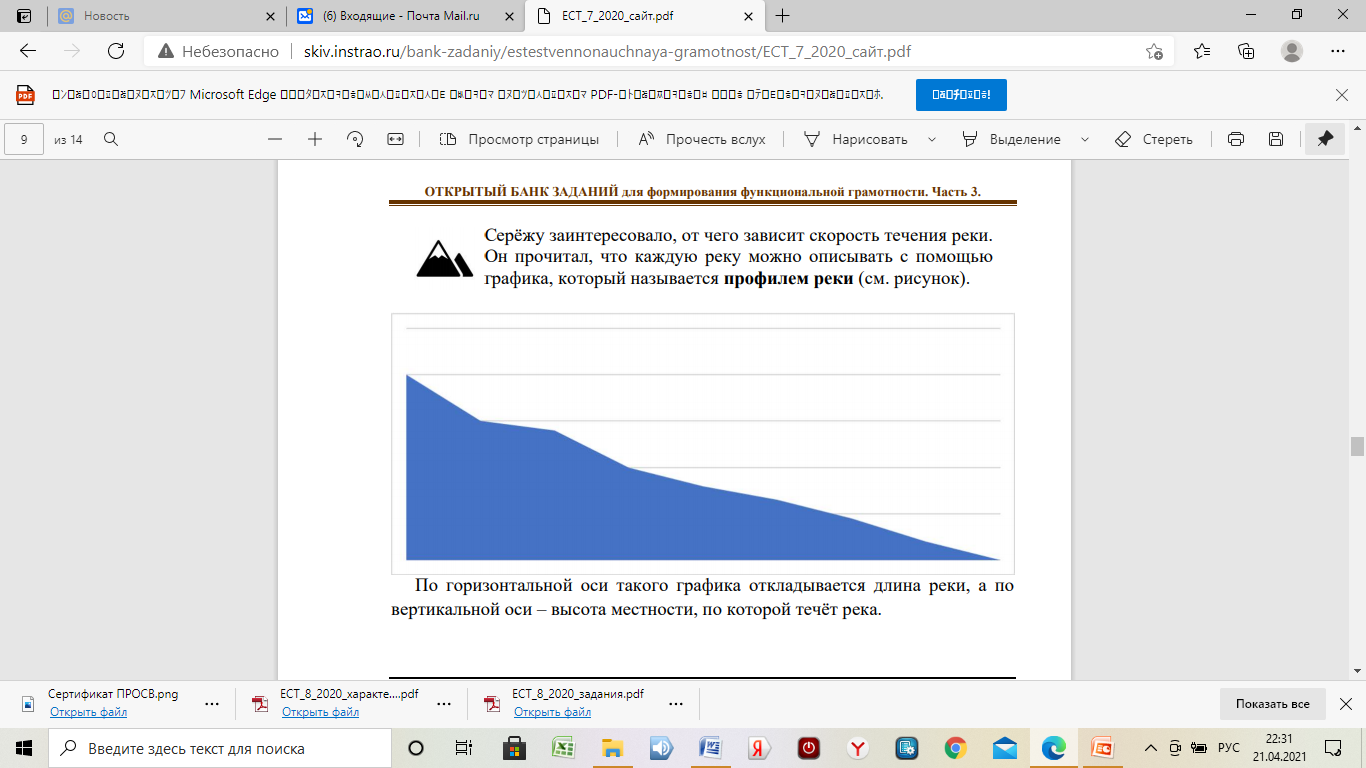Close the Входящие Mail.ru tab
The height and width of the screenshot is (768, 1366).
(508, 16)
